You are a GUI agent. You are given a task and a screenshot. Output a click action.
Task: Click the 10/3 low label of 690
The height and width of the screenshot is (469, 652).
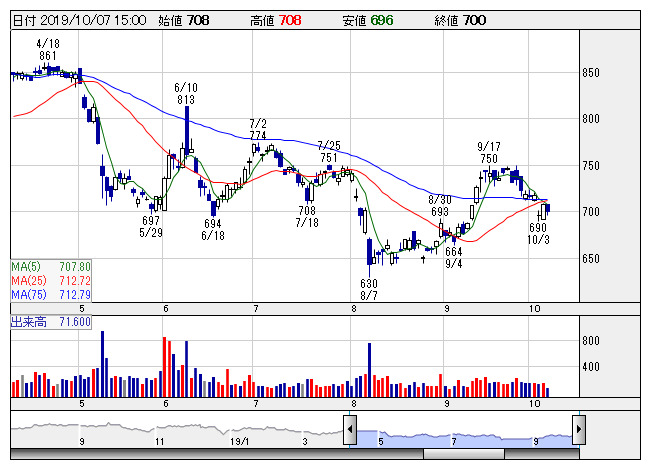pos(538,234)
